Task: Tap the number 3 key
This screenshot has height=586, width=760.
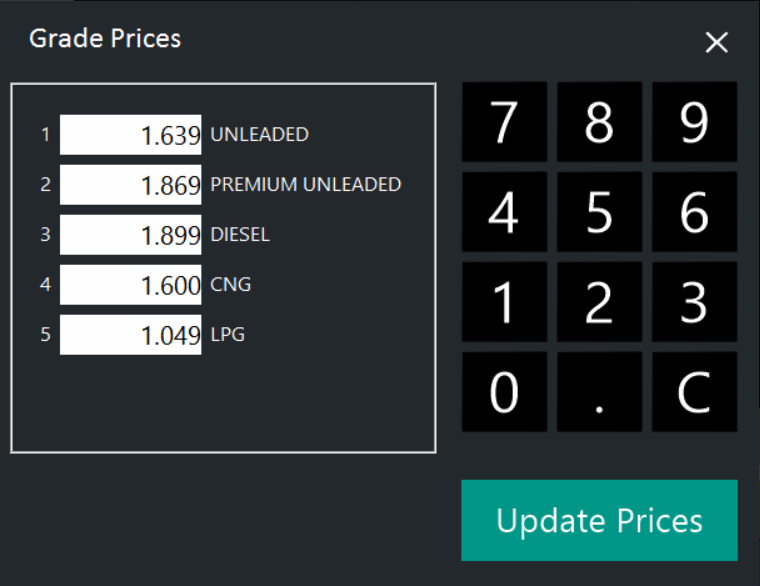Action: [694, 302]
